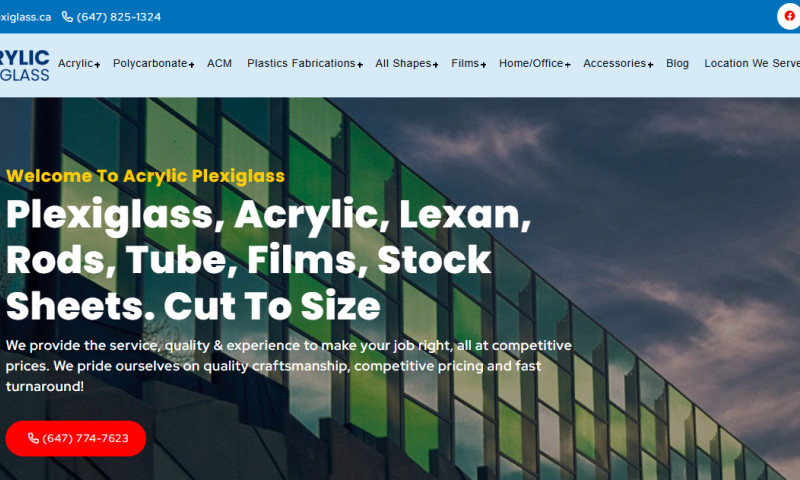Image resolution: width=800 pixels, height=480 pixels.
Task: Select the Polycarbonate menu label
Action: click(x=150, y=63)
